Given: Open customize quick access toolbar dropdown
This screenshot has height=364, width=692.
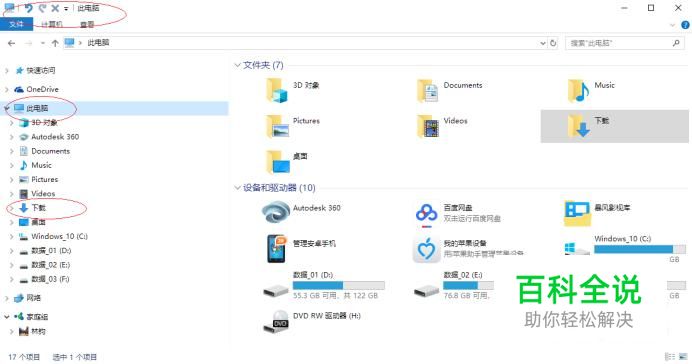Looking at the screenshot, I should 66,9.
